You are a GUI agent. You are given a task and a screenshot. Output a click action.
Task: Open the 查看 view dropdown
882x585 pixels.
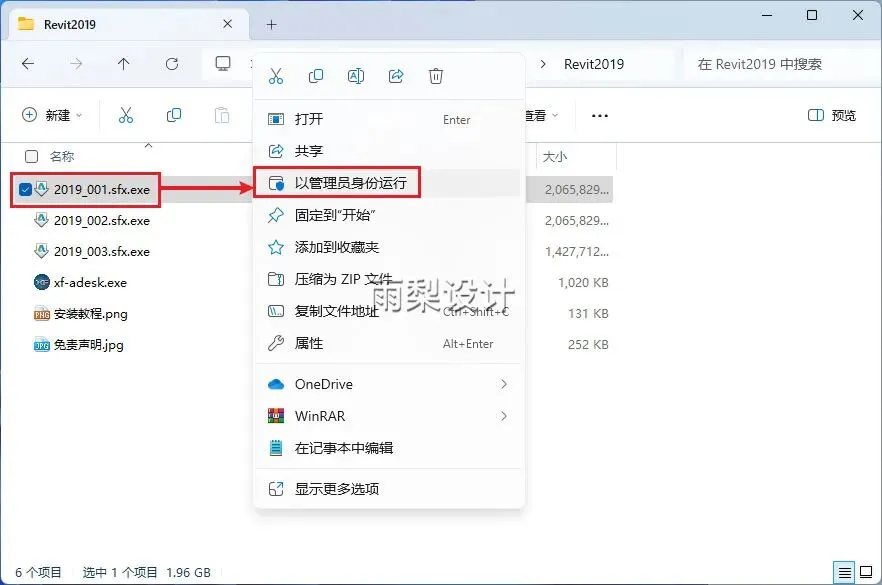(x=542, y=115)
